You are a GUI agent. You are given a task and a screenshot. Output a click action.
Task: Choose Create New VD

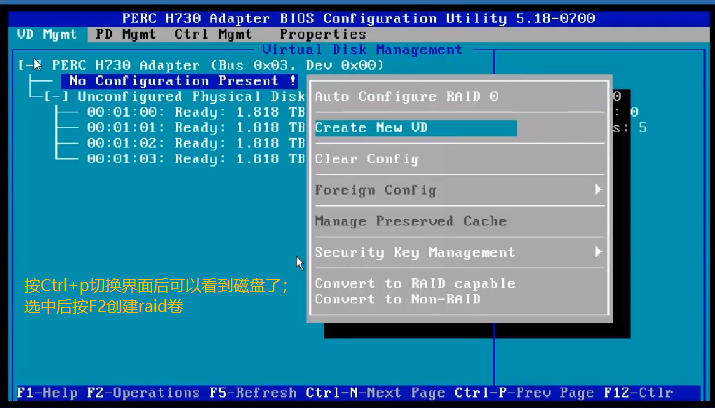click(415, 128)
